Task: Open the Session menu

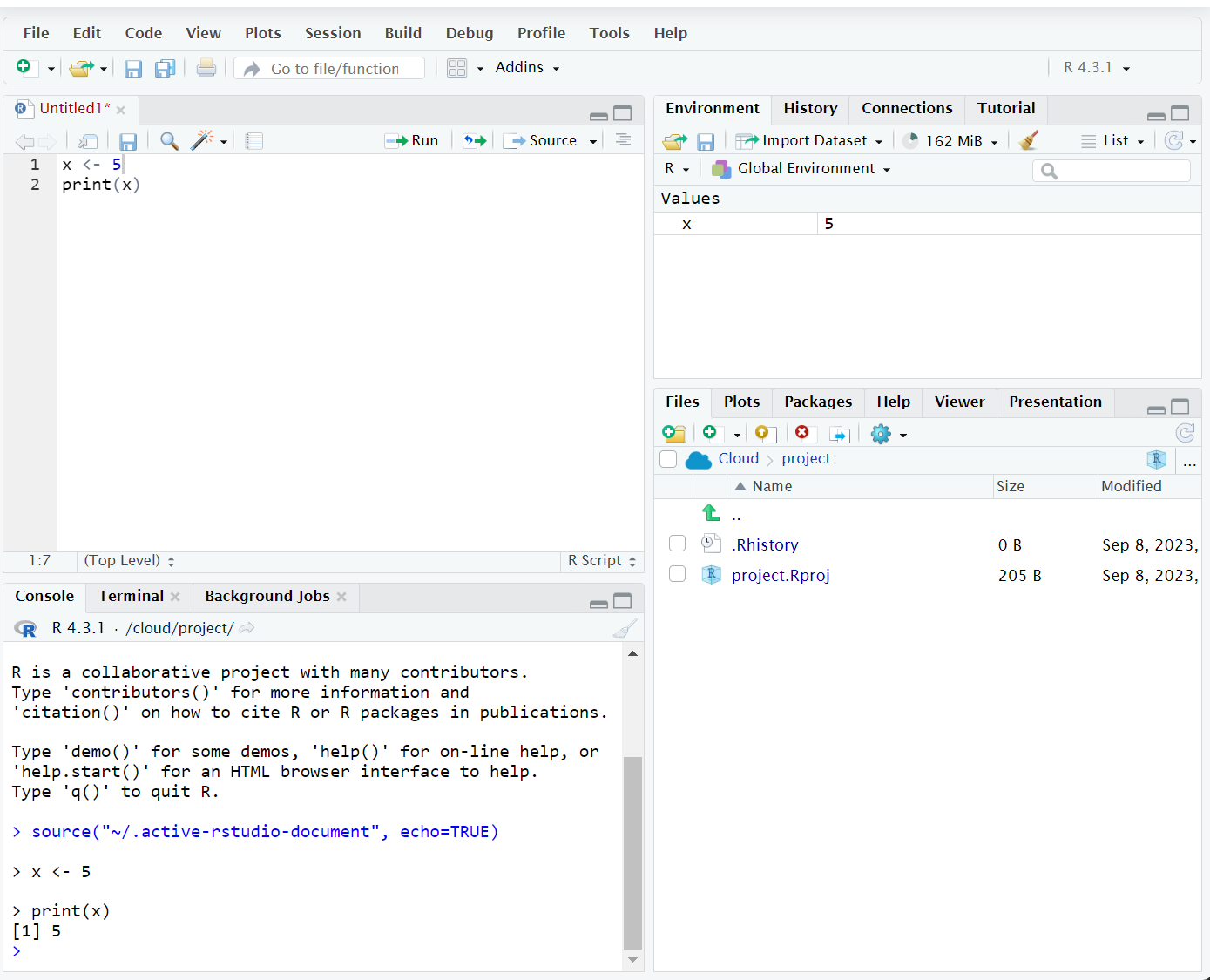Action: [333, 33]
